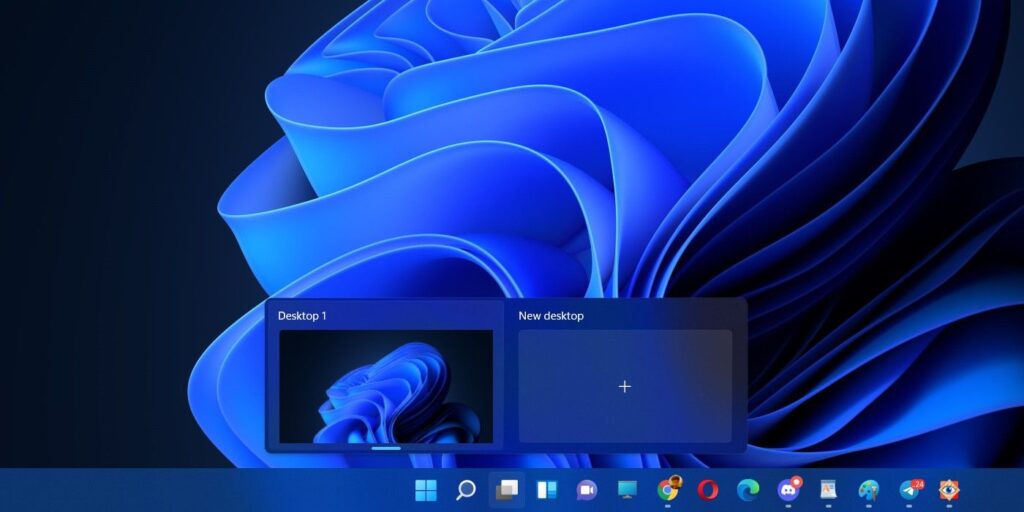The image size is (1024, 512).
Task: Create a New desktop with plus tile
Action: click(x=625, y=387)
